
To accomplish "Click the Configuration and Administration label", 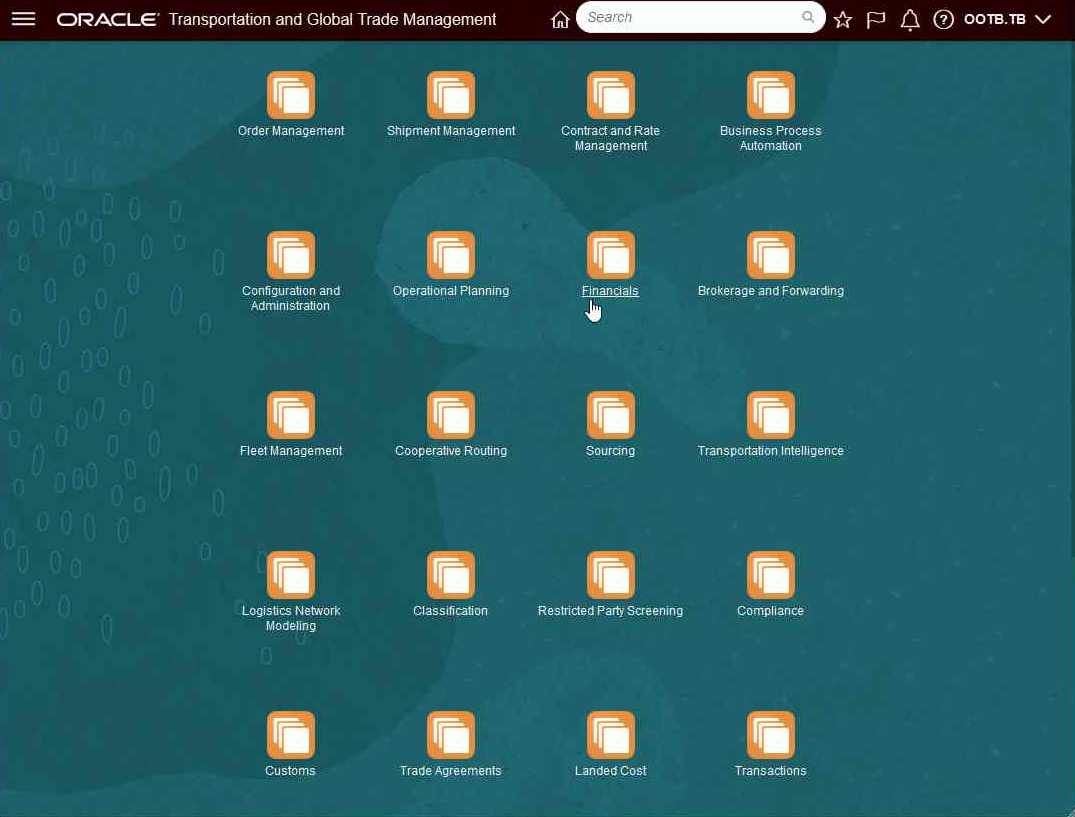I will [x=291, y=298].
